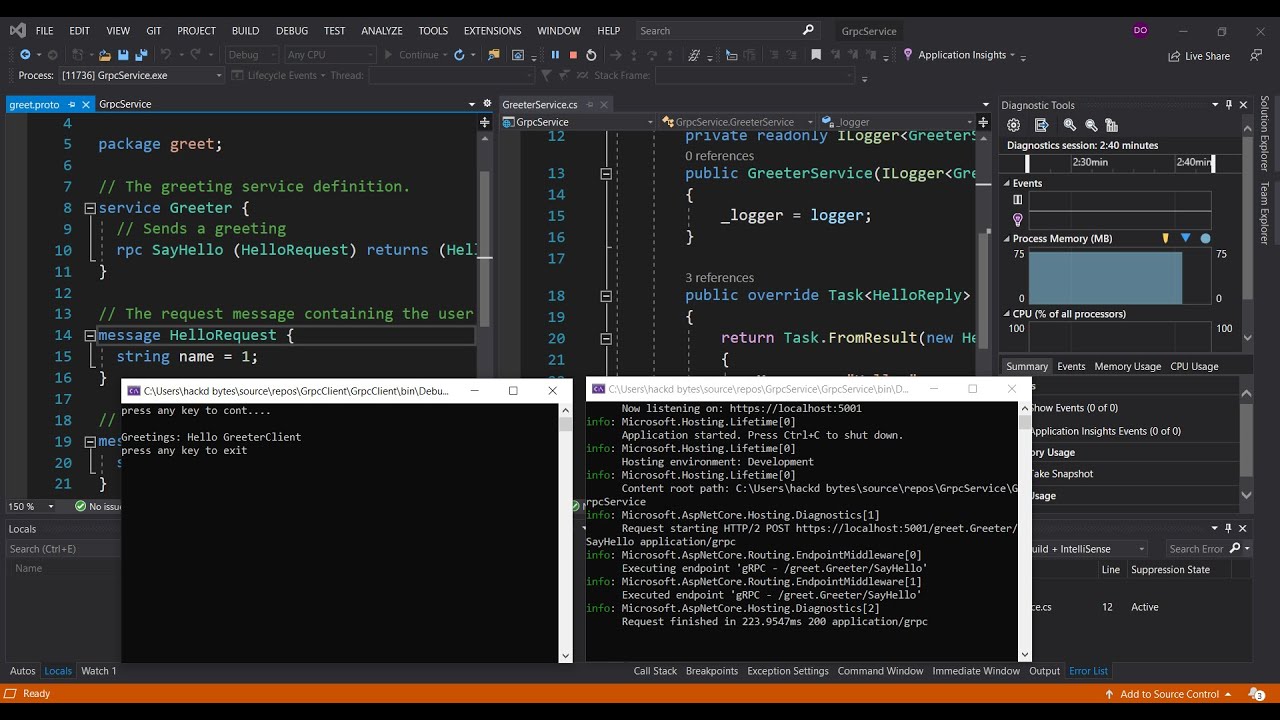
Task: Switch to the Memory Usage tab
Action: (1127, 366)
